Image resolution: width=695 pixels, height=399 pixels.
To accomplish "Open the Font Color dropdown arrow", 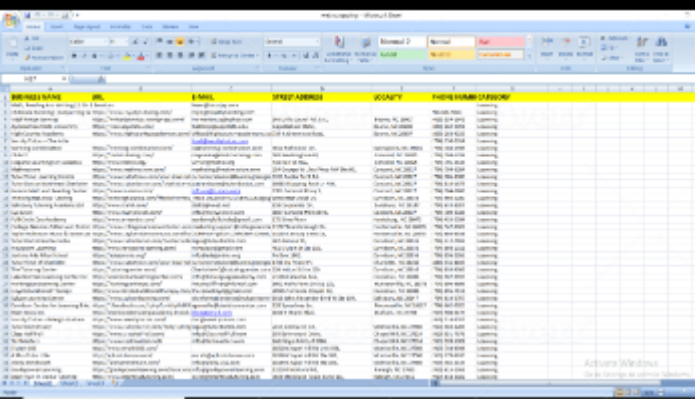I will pyautogui.click(x=148, y=56).
